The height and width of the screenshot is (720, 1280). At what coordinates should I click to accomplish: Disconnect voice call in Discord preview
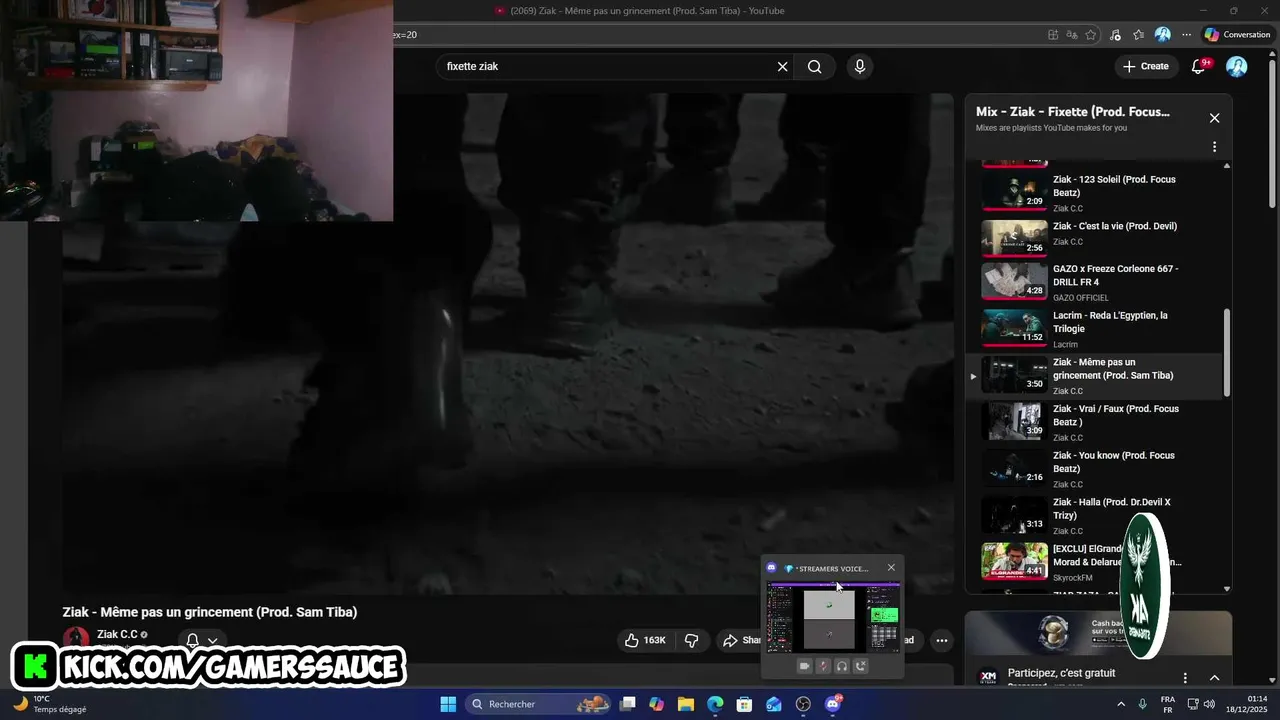coord(861,666)
